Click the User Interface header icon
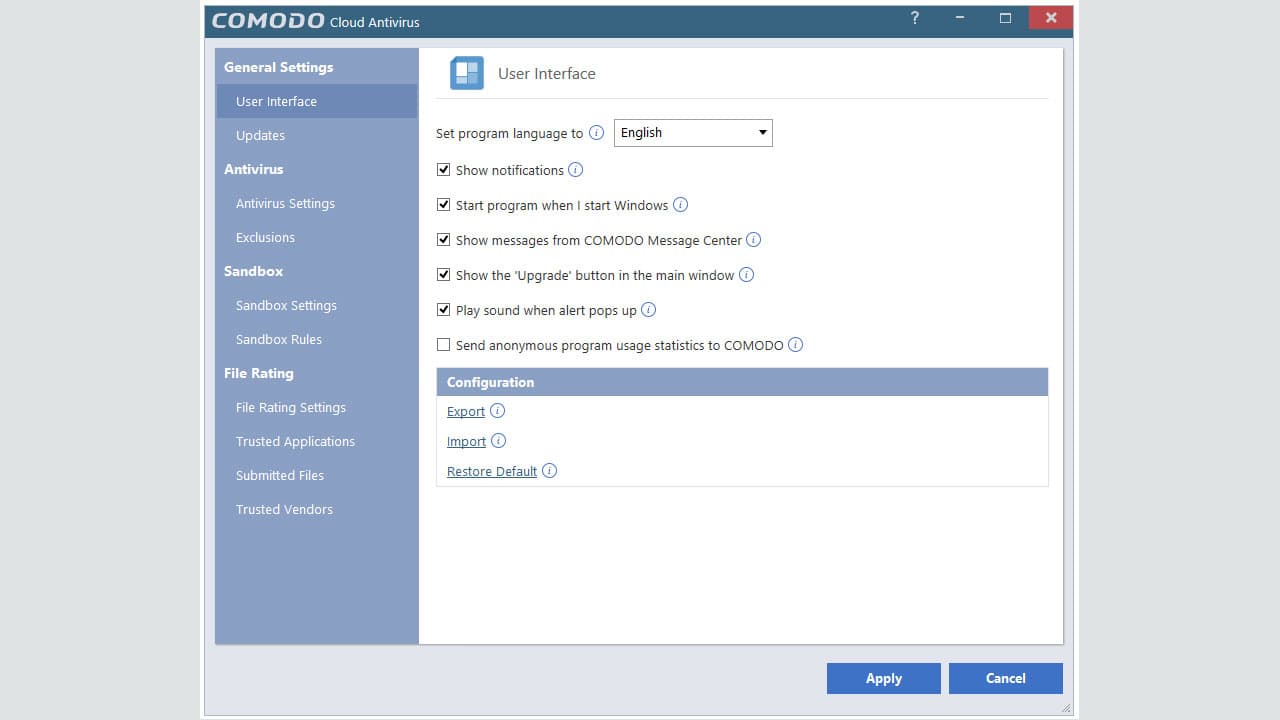The image size is (1280, 720). tap(466, 72)
